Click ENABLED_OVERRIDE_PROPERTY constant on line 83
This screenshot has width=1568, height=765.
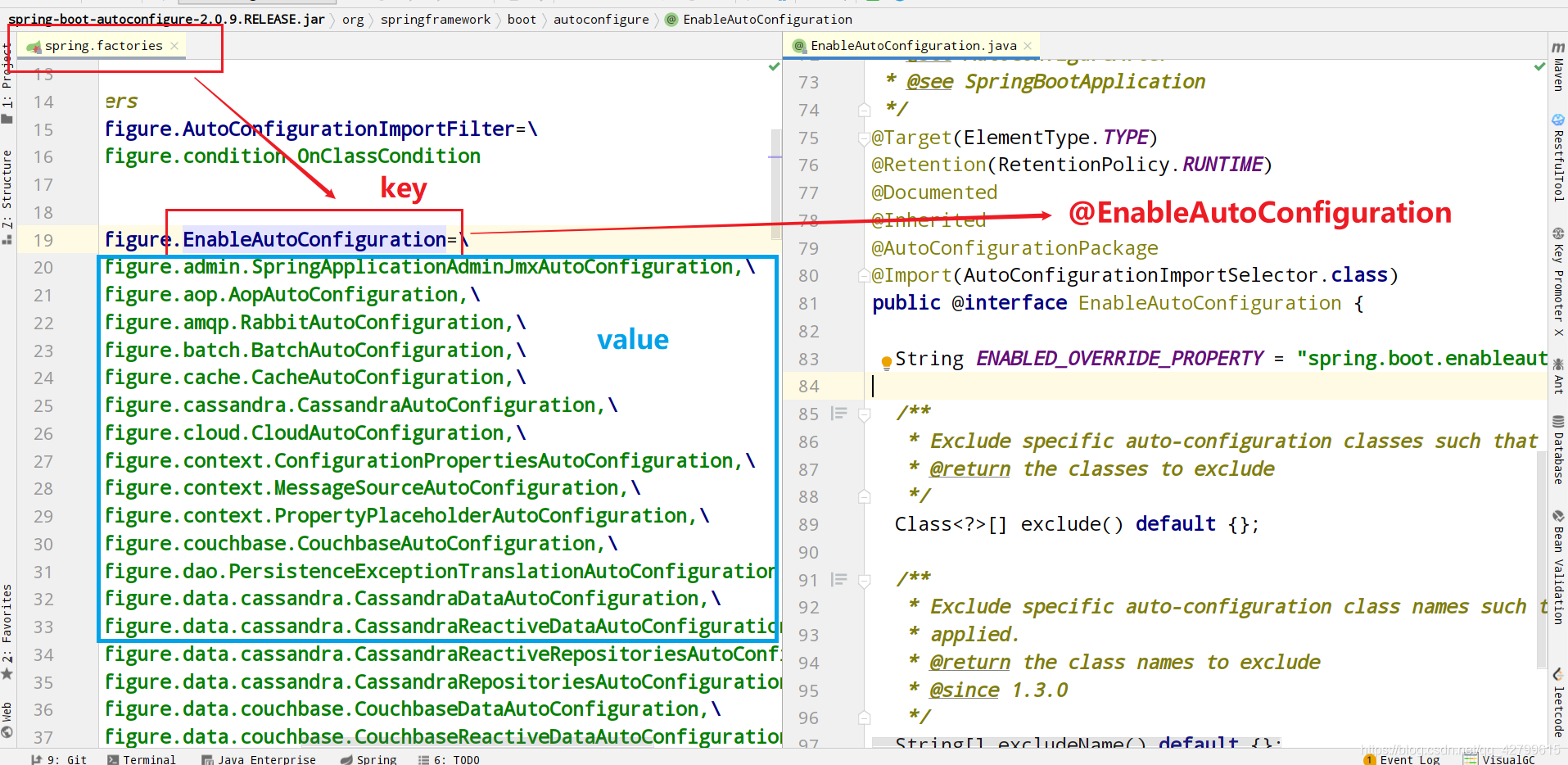1119,359
